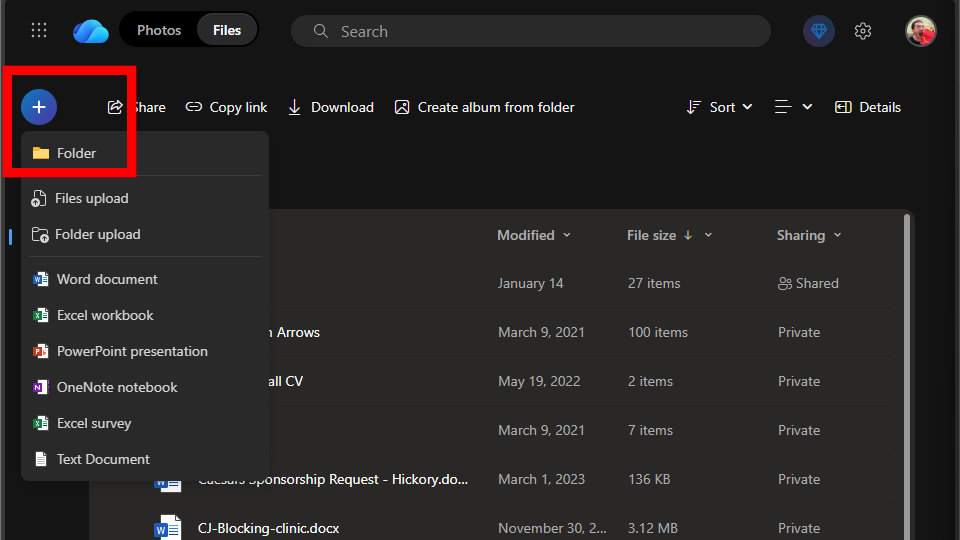This screenshot has width=960, height=540.
Task: Switch to the Photos tab
Action: tap(159, 30)
